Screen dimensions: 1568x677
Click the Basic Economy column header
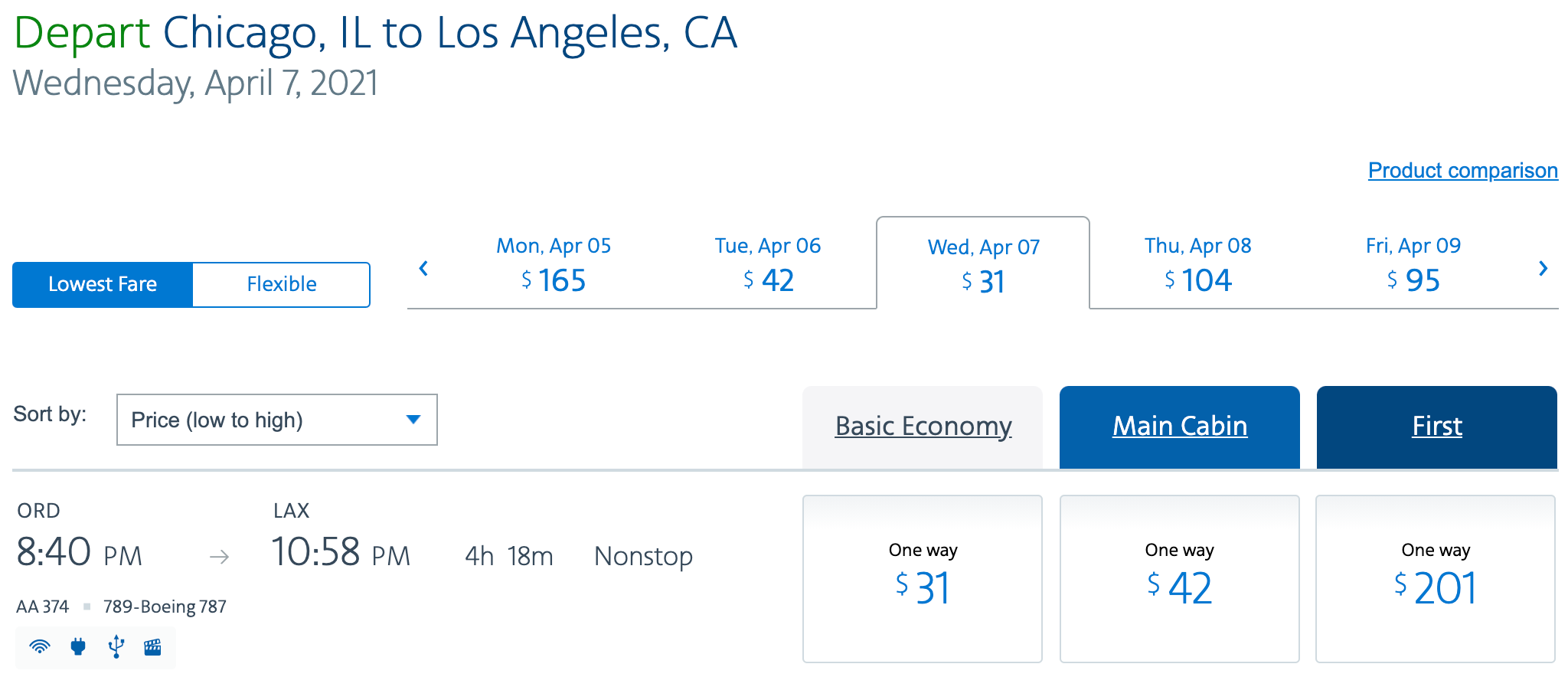coord(923,426)
